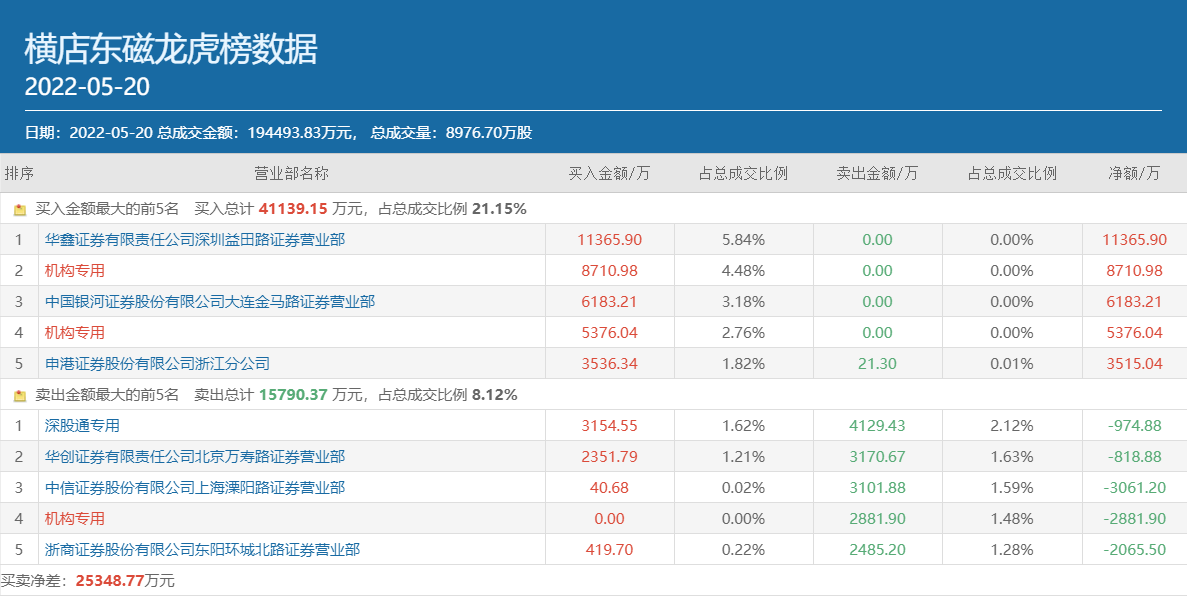Click the 卖出金额/万 column header
This screenshot has width=1187, height=597.
click(x=877, y=173)
